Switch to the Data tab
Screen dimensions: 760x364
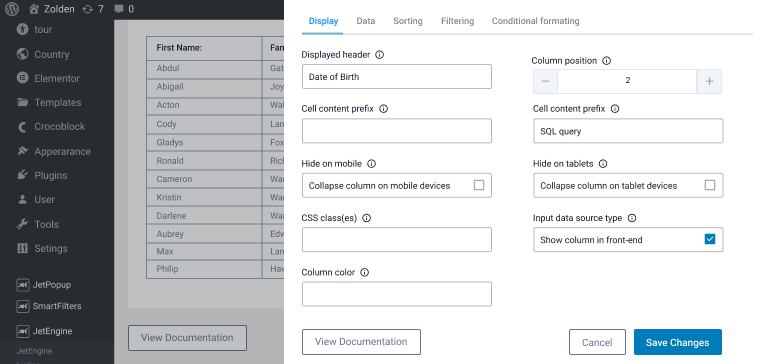click(x=366, y=21)
